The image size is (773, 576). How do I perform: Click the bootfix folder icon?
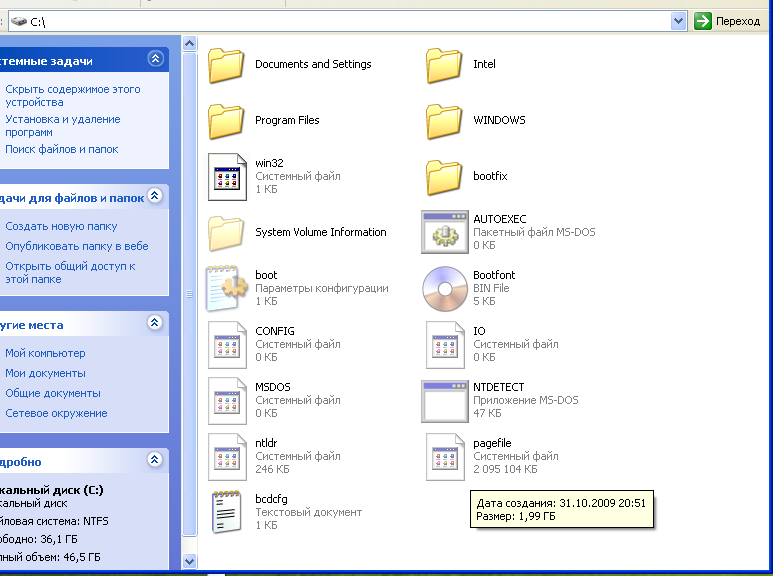[x=444, y=177]
